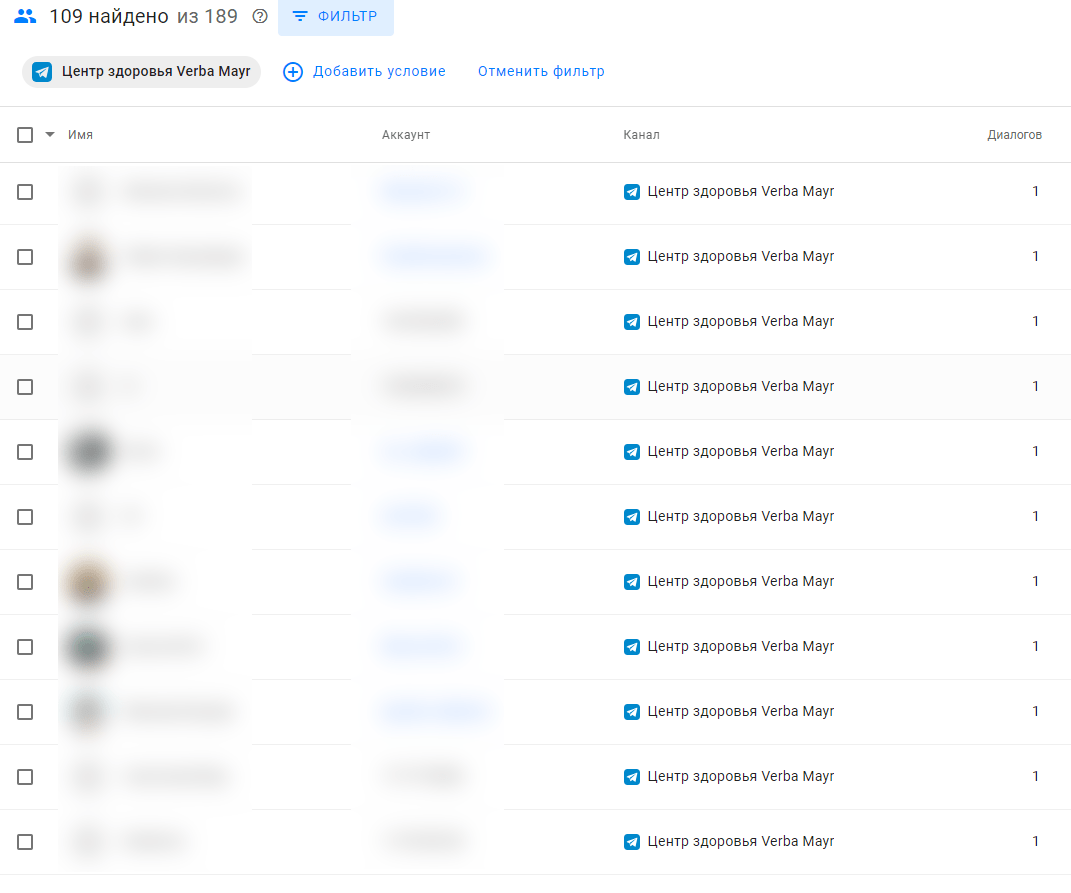Screen dimensions: 1071x893
Task: Open the help question mark icon
Action: pos(260,16)
